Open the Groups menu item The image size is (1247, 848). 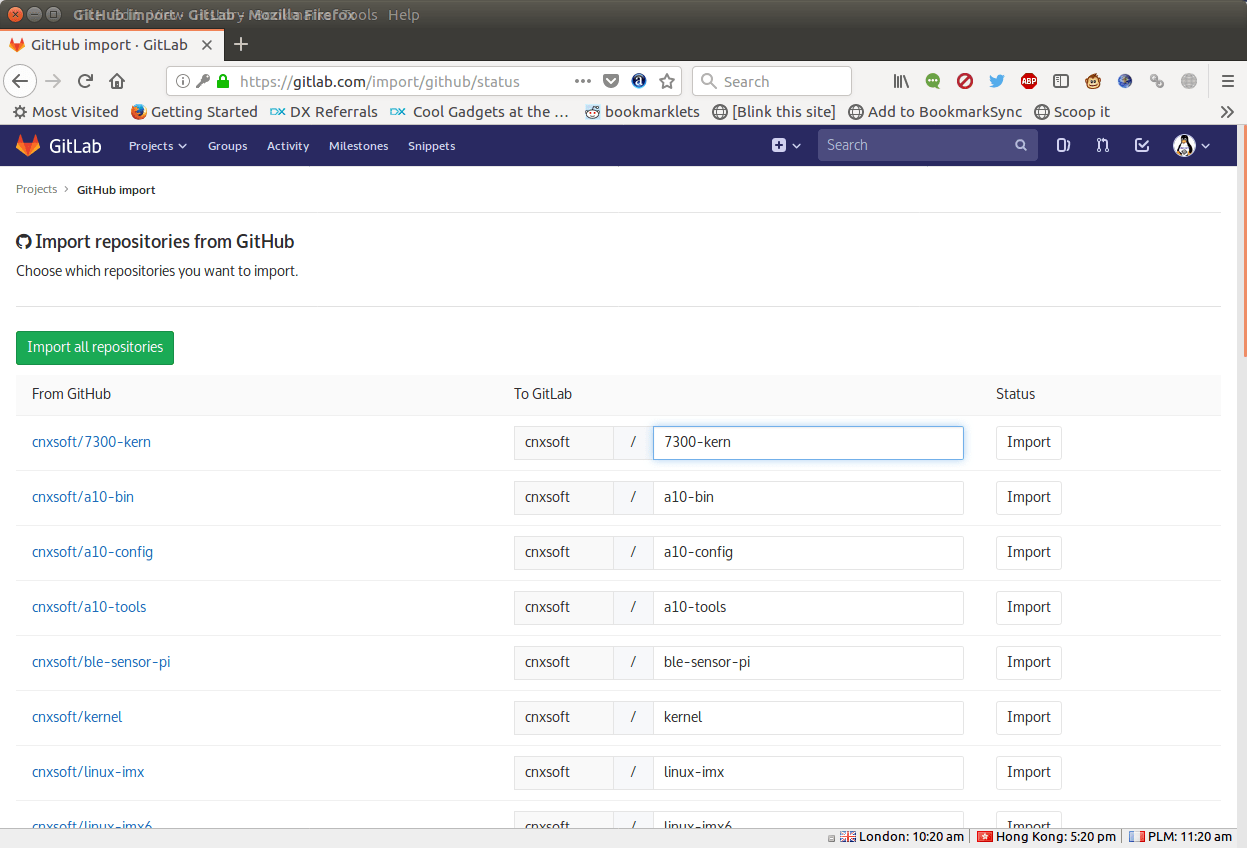coord(227,146)
